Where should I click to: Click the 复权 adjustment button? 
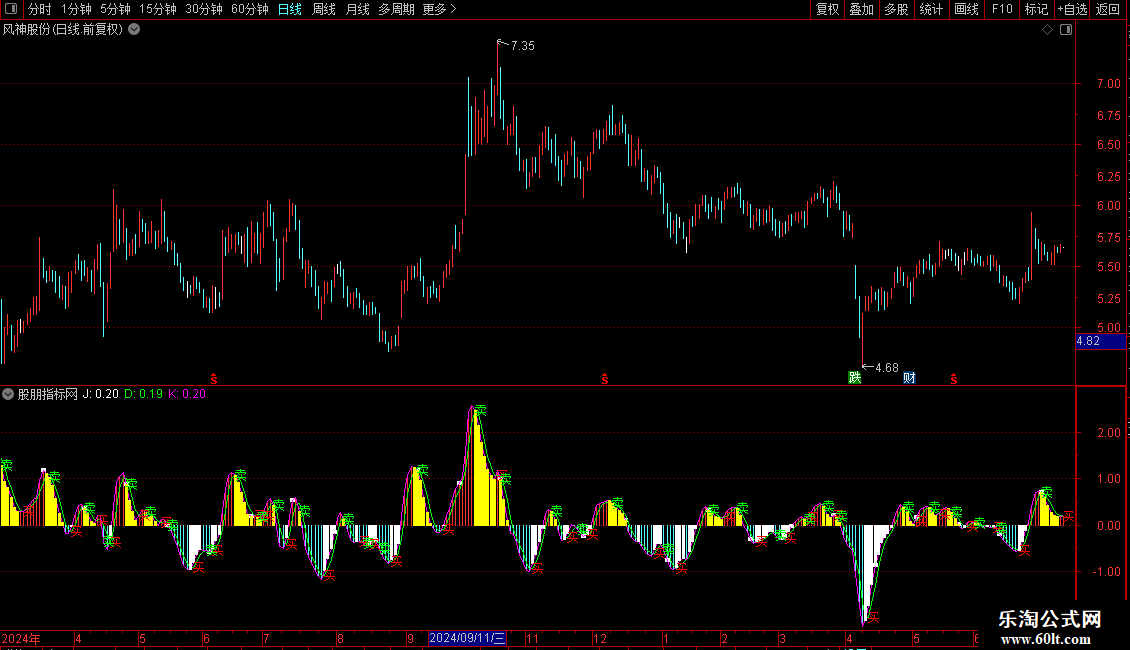click(x=827, y=9)
